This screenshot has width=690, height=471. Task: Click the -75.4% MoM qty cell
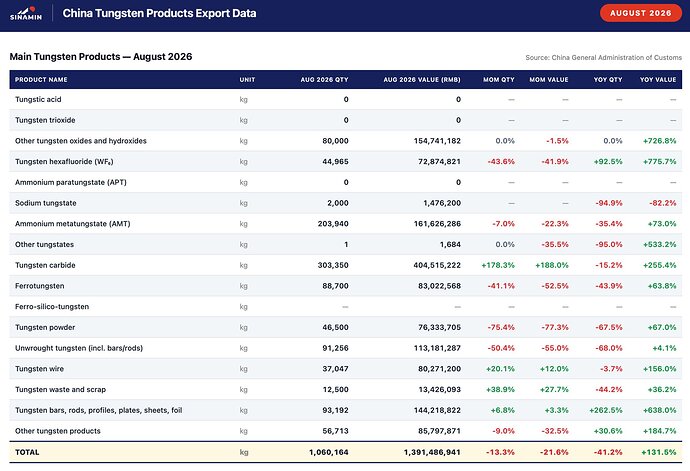point(501,327)
